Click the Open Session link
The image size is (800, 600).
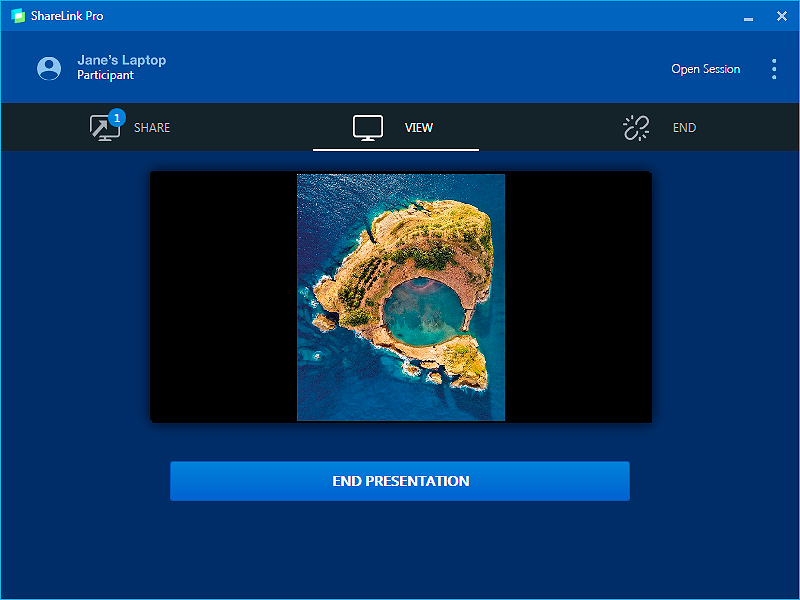coord(705,69)
